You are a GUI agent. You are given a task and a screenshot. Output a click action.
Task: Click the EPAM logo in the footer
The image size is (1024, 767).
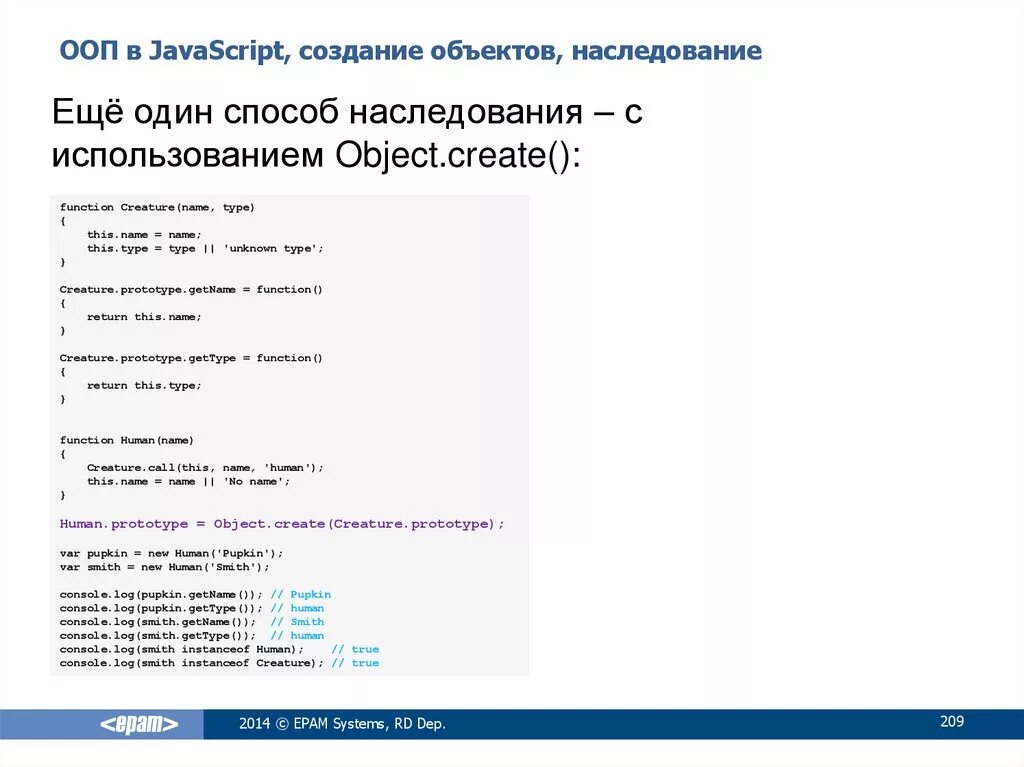(x=139, y=724)
